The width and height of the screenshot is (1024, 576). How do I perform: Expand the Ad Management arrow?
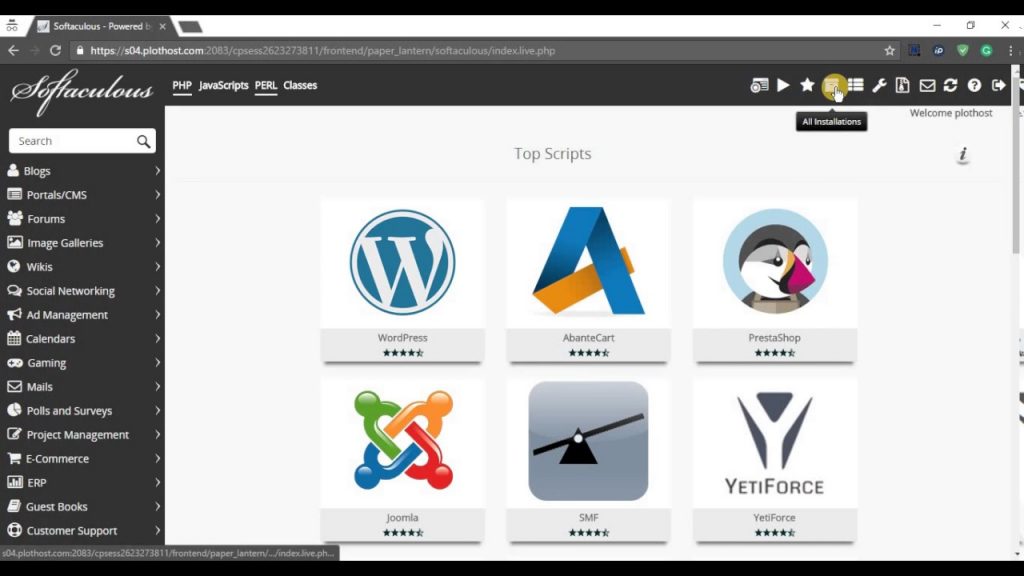click(x=157, y=315)
